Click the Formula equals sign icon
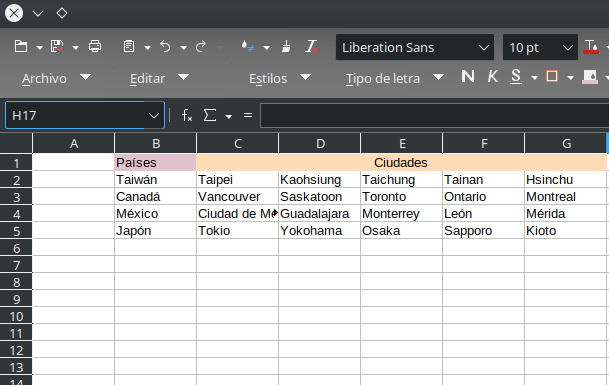 [x=248, y=115]
